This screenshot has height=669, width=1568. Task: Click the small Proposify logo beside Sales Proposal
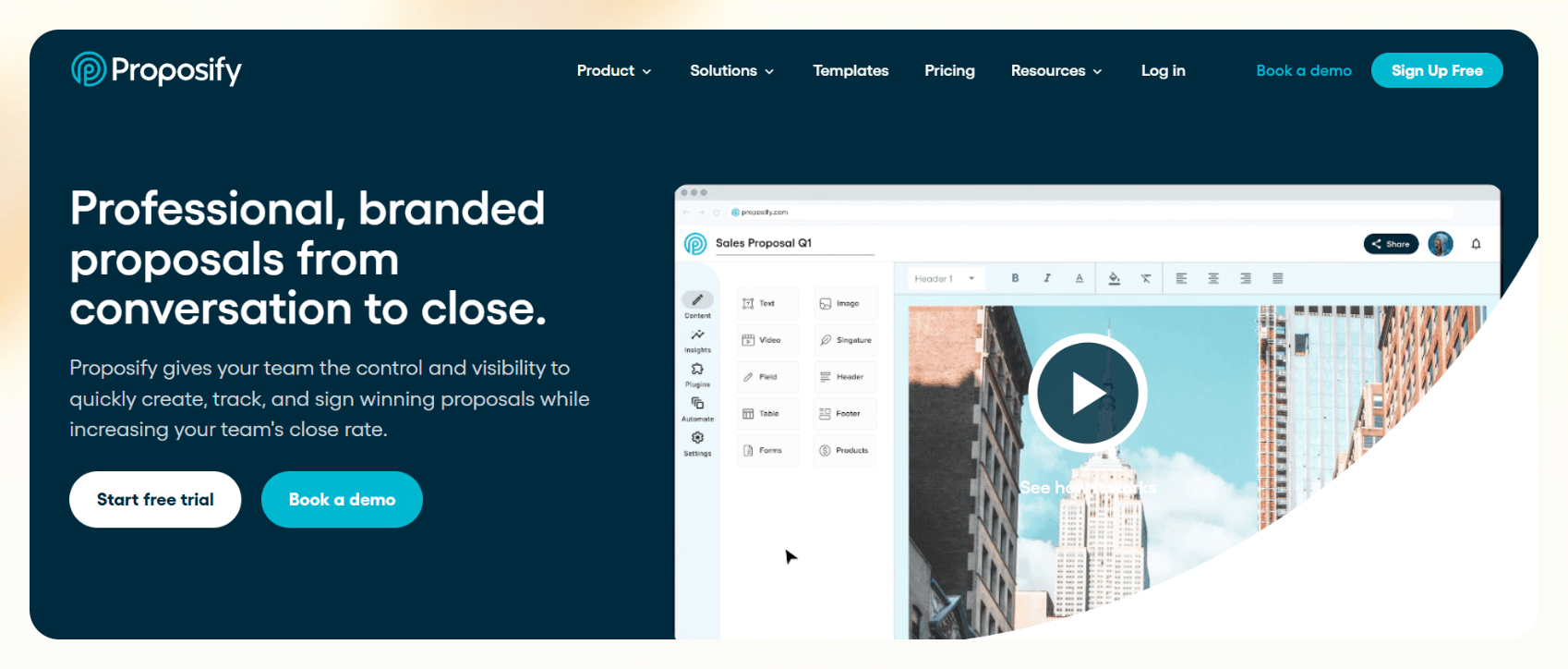tap(695, 244)
